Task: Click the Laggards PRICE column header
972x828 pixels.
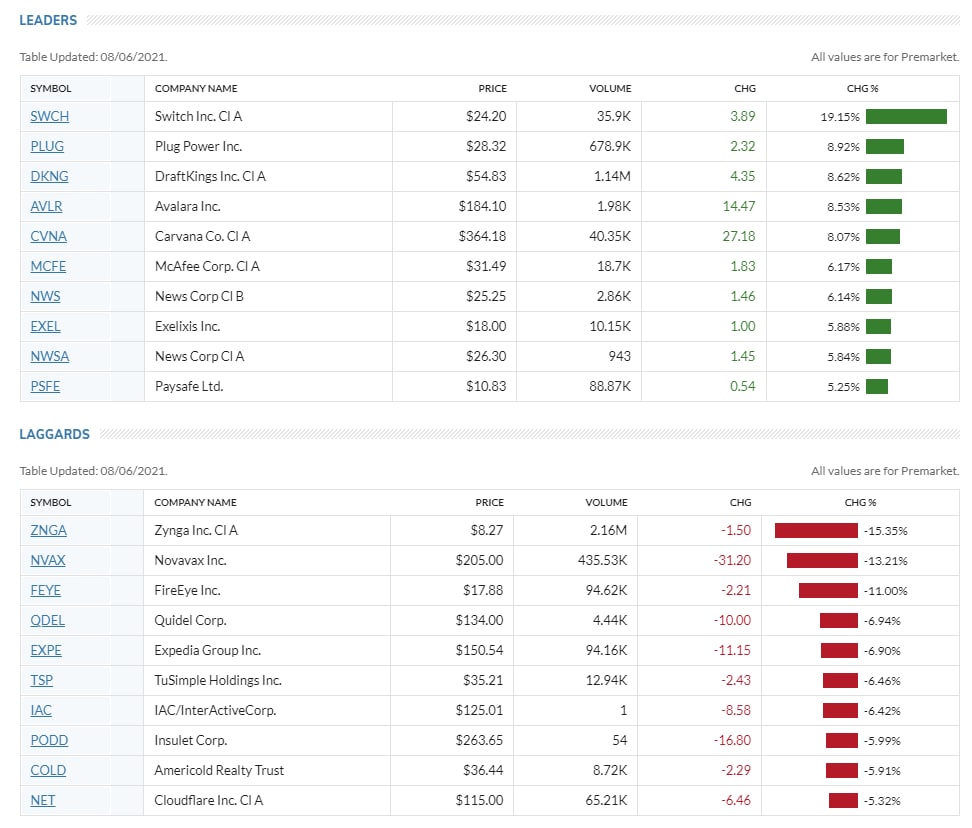Action: tap(489, 503)
